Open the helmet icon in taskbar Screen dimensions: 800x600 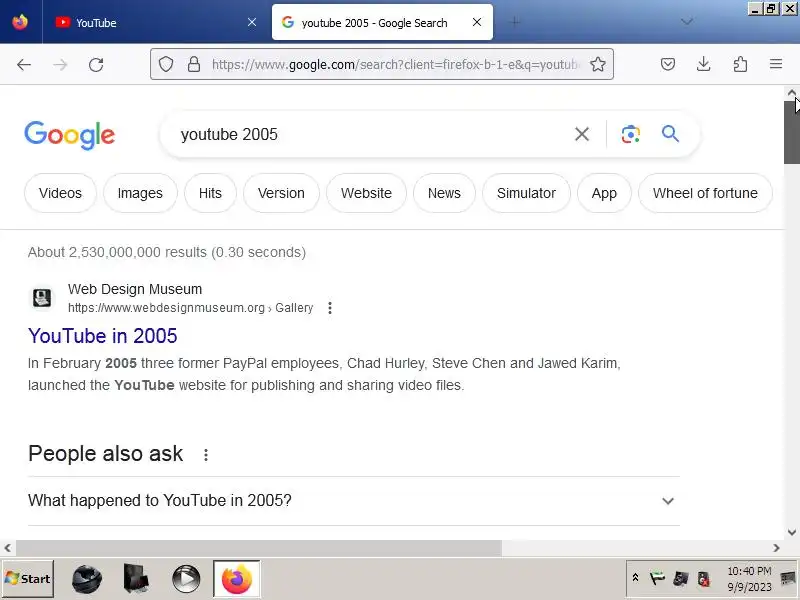click(87, 579)
